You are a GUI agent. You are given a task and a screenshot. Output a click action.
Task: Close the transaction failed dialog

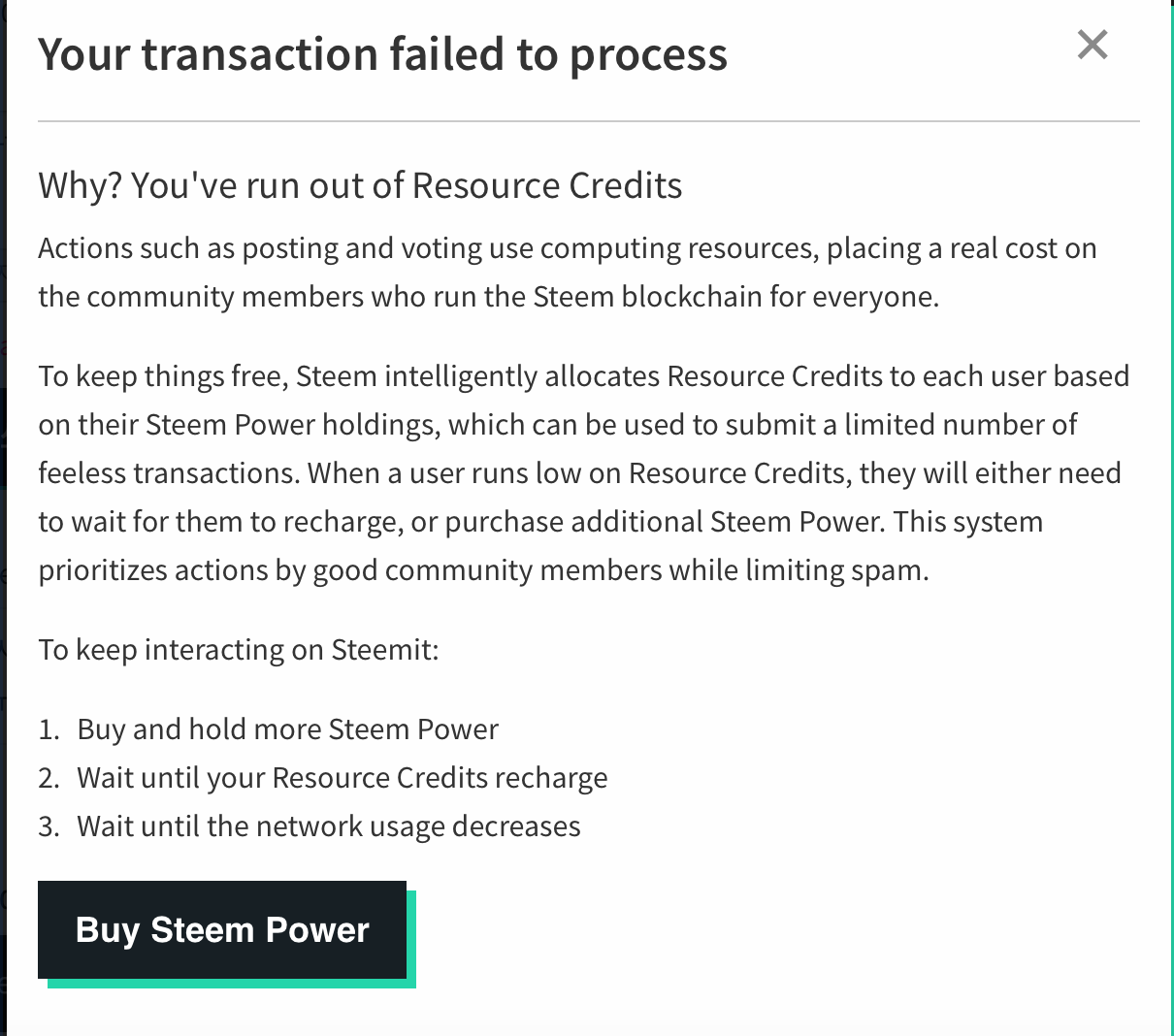click(x=1092, y=45)
